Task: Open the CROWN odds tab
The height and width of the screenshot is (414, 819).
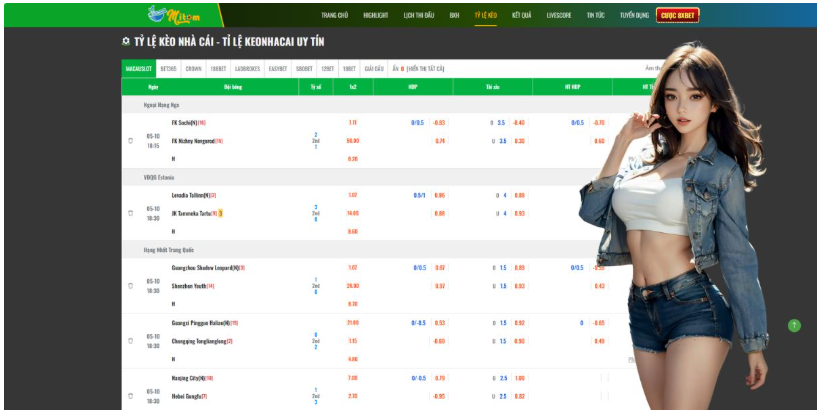Action: click(x=193, y=68)
